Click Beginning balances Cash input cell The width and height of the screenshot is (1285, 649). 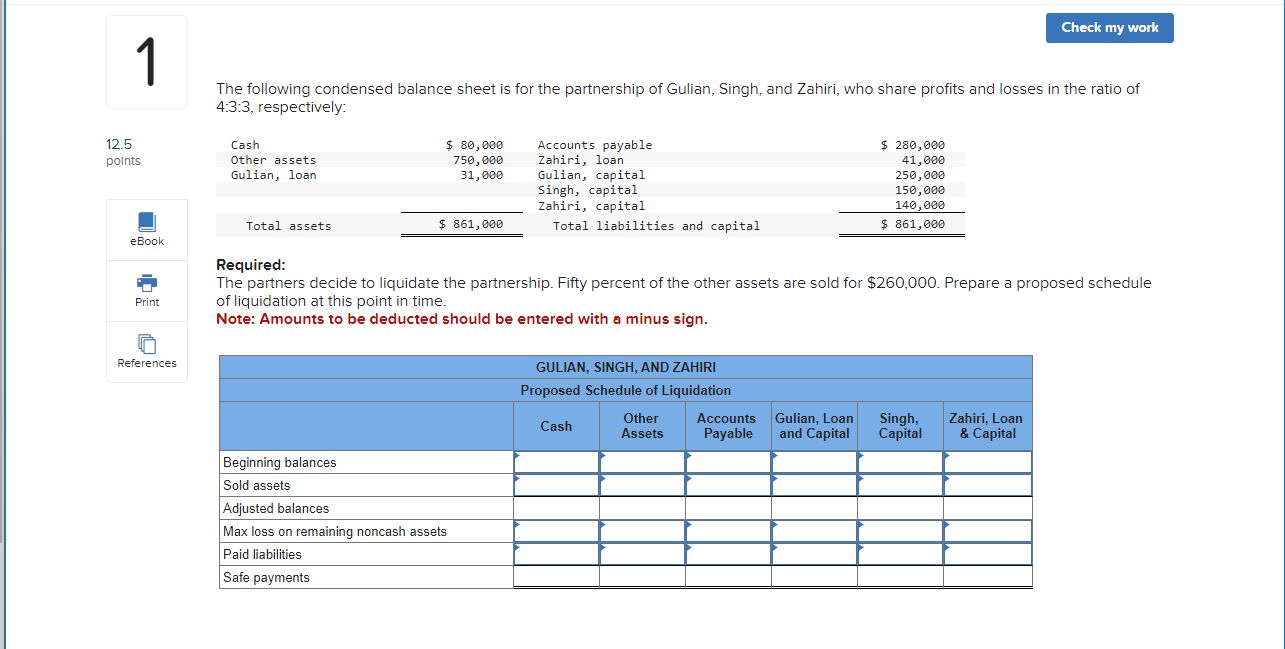(x=556, y=462)
